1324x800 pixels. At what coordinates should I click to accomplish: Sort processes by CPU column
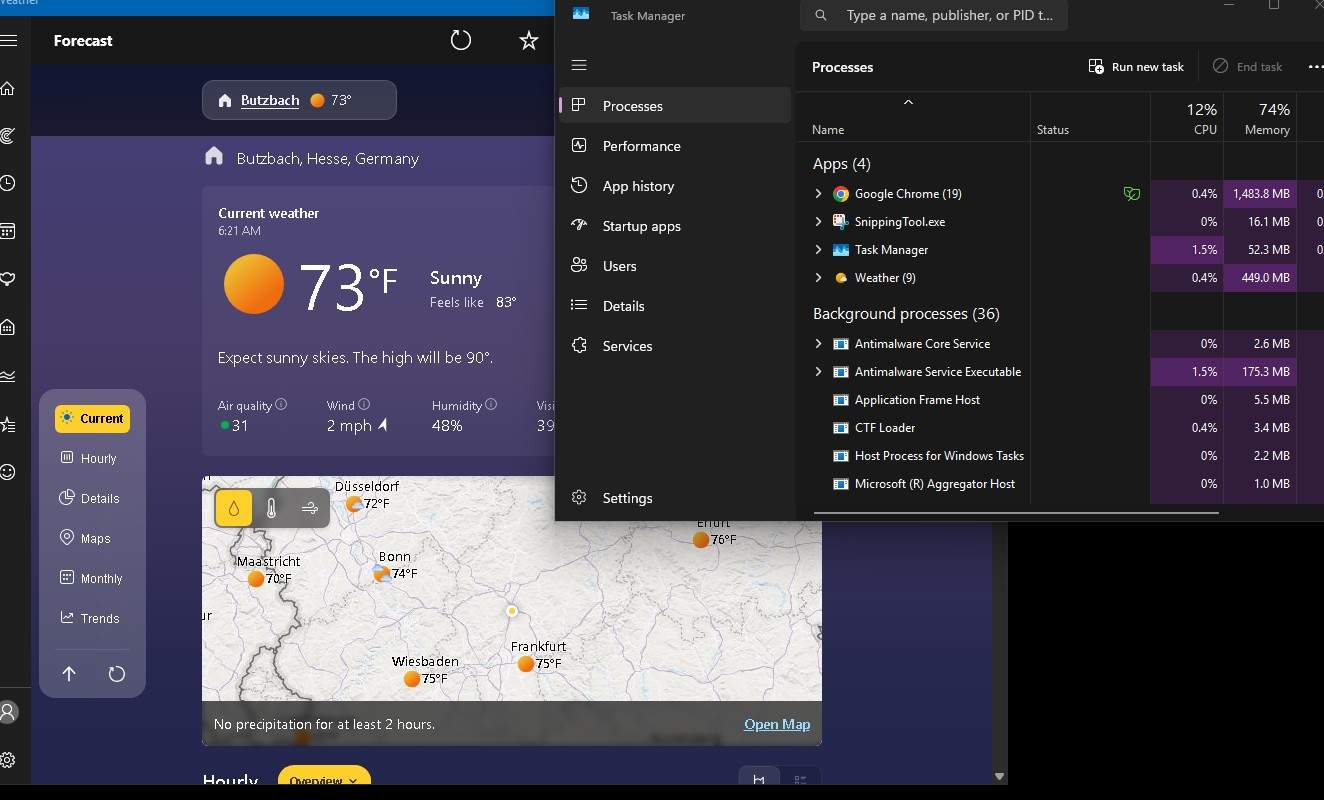pos(1186,118)
